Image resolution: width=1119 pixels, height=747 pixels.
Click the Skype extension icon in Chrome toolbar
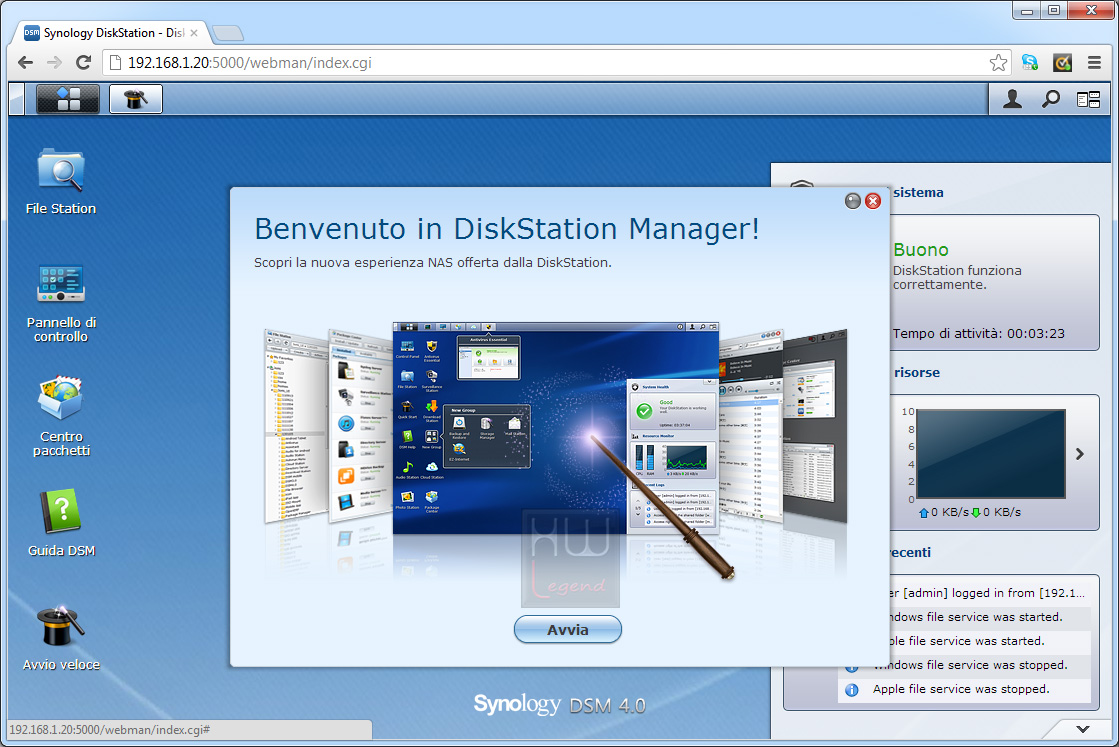(x=1030, y=63)
